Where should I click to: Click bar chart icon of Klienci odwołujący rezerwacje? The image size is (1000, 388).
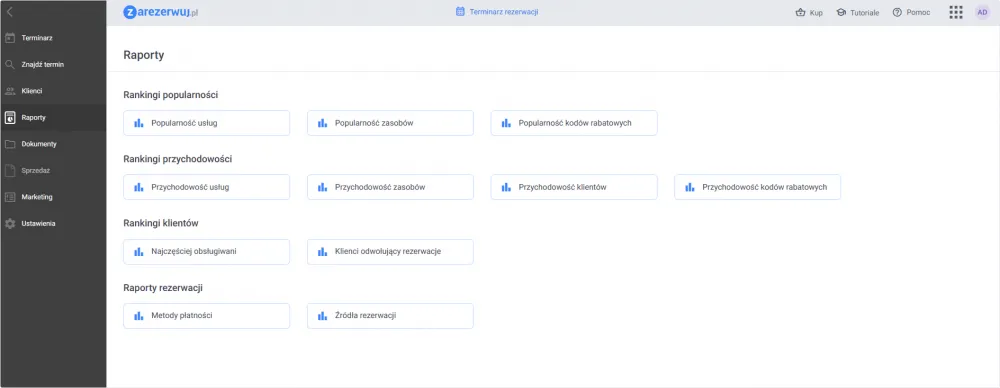pos(322,252)
